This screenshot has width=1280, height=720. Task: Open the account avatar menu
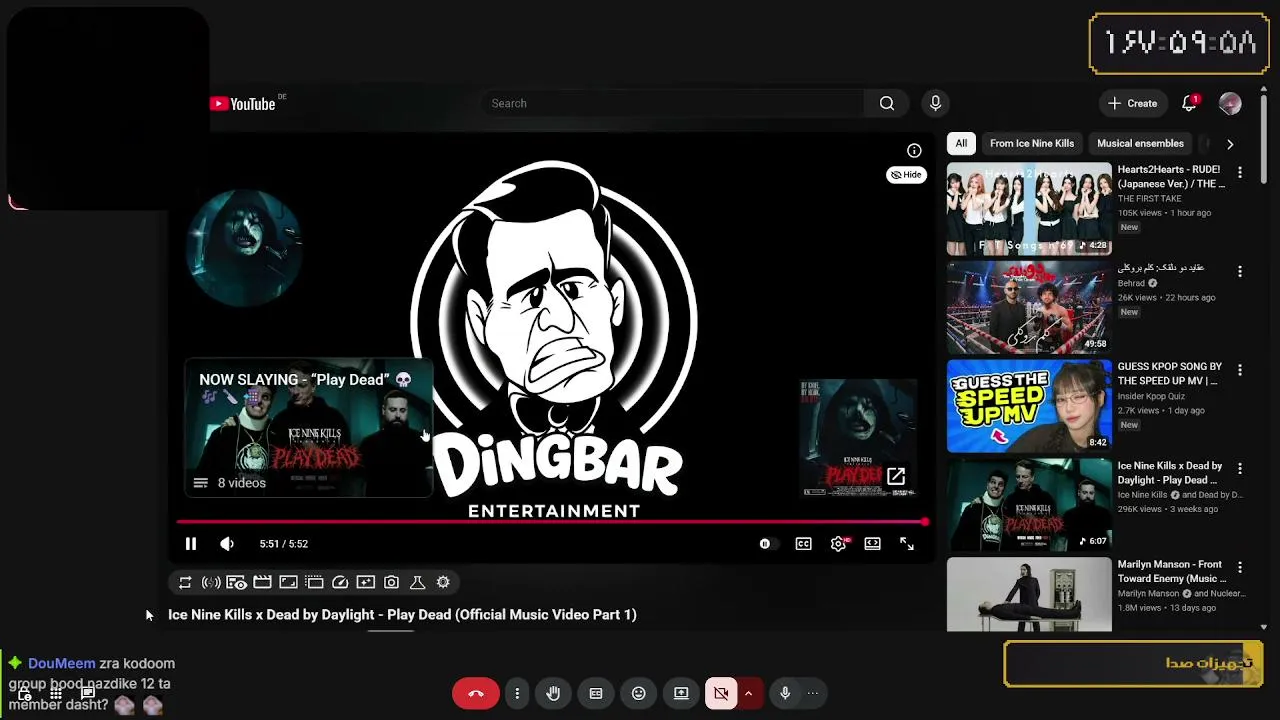1231,103
